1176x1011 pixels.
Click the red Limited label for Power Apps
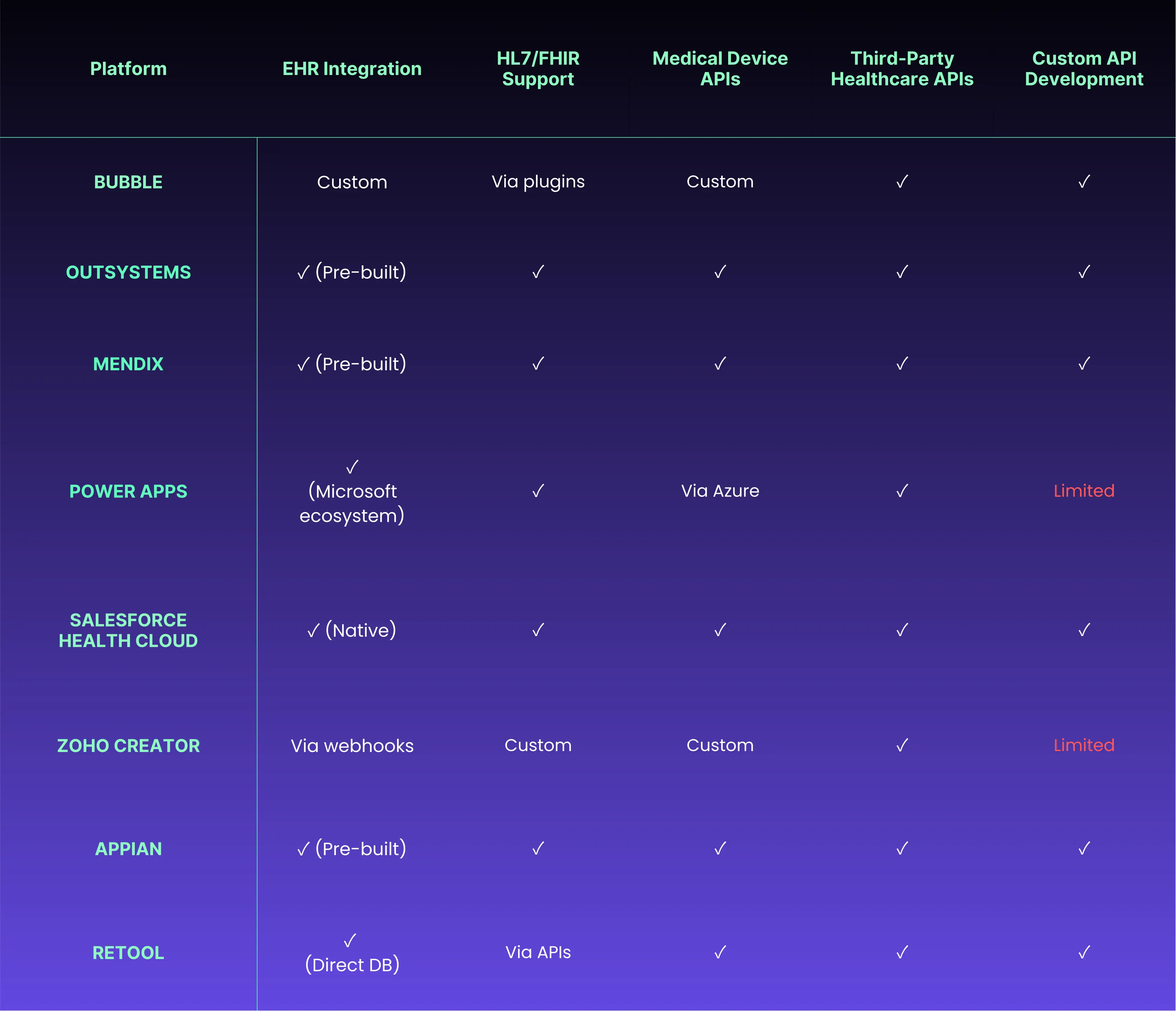1084,490
